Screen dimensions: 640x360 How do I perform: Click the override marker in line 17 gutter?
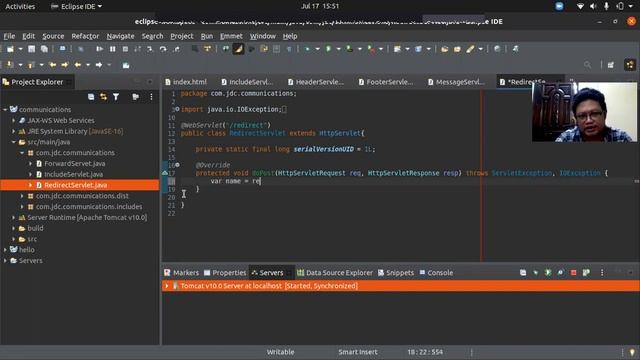(165, 173)
